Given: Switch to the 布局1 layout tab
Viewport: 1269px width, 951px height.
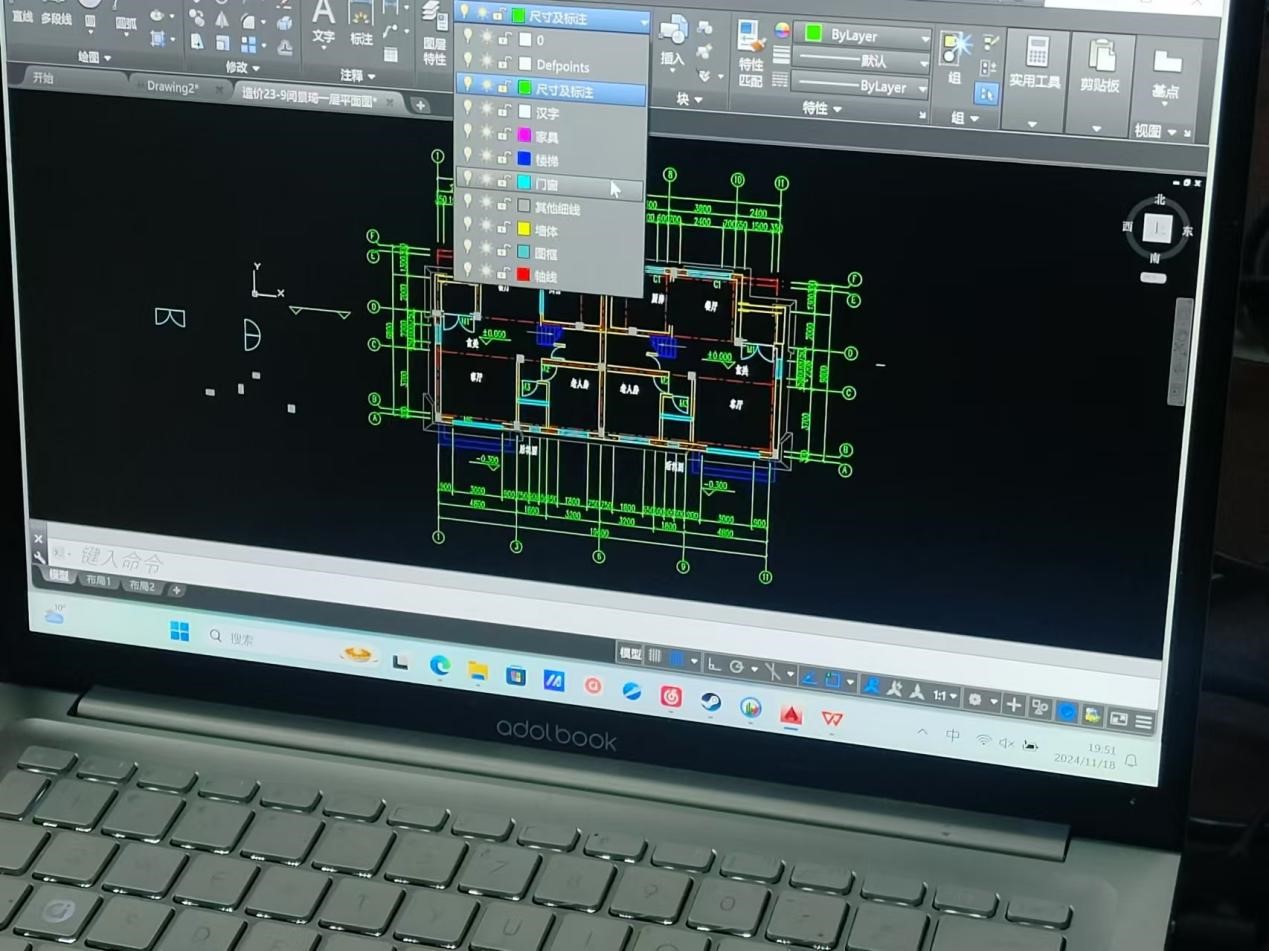Looking at the screenshot, I should (99, 581).
